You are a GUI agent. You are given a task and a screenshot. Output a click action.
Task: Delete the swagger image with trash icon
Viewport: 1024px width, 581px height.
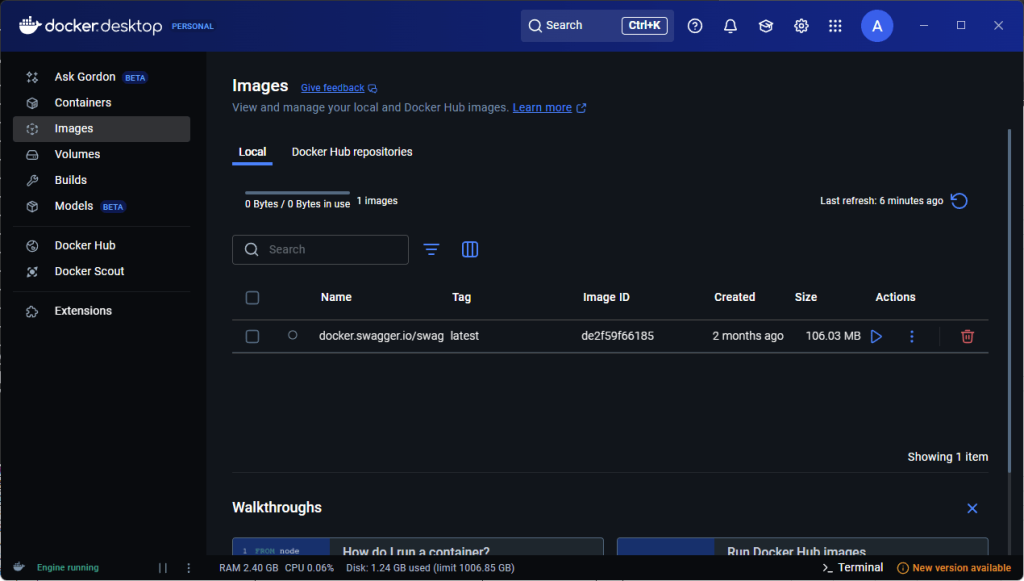[x=967, y=336]
